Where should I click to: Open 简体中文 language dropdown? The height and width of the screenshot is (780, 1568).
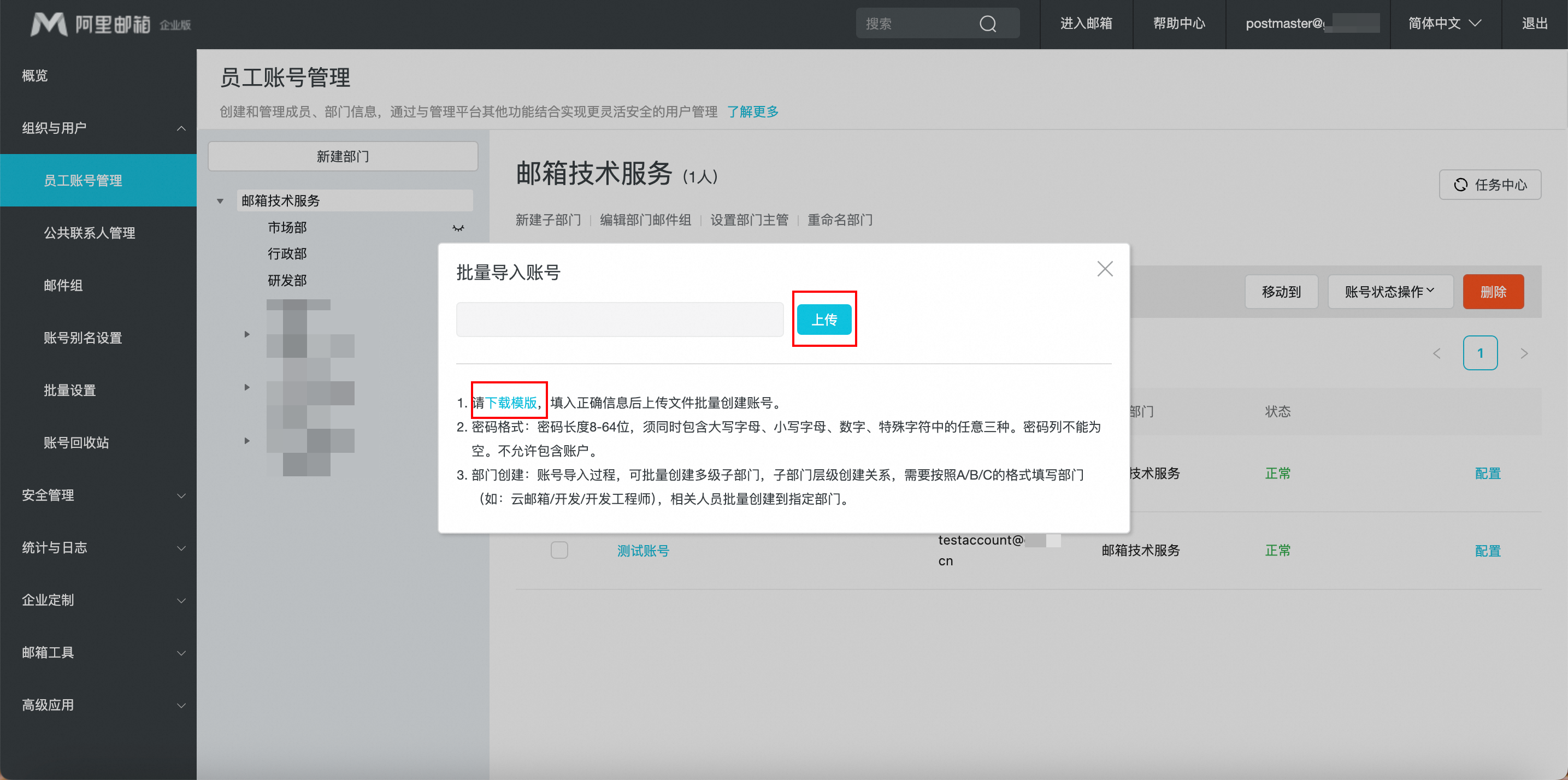point(1445,23)
